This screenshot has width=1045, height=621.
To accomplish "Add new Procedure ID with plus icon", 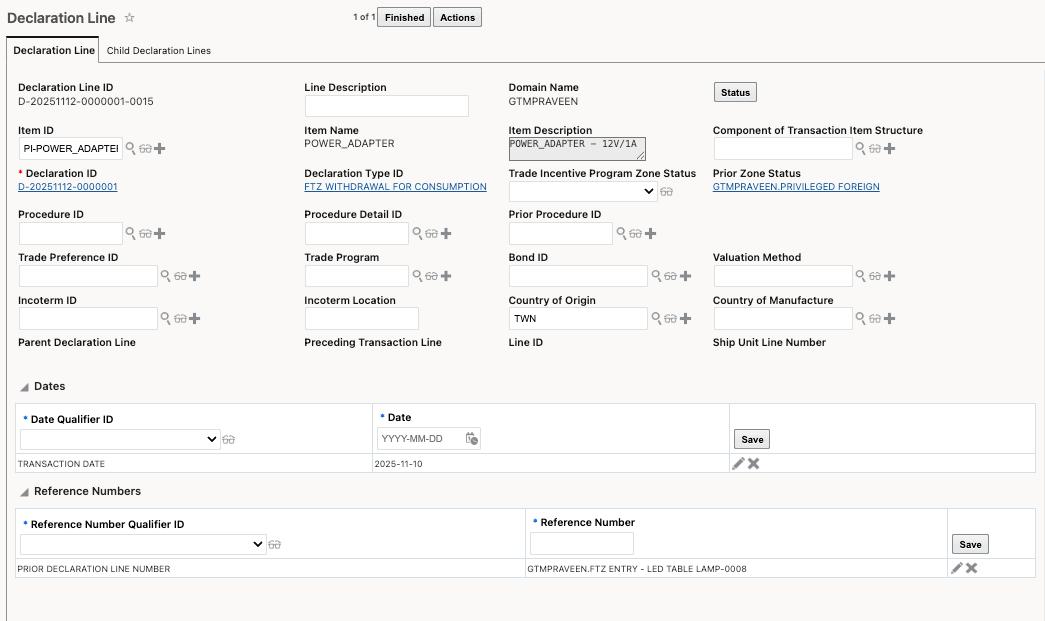I will point(159,234).
